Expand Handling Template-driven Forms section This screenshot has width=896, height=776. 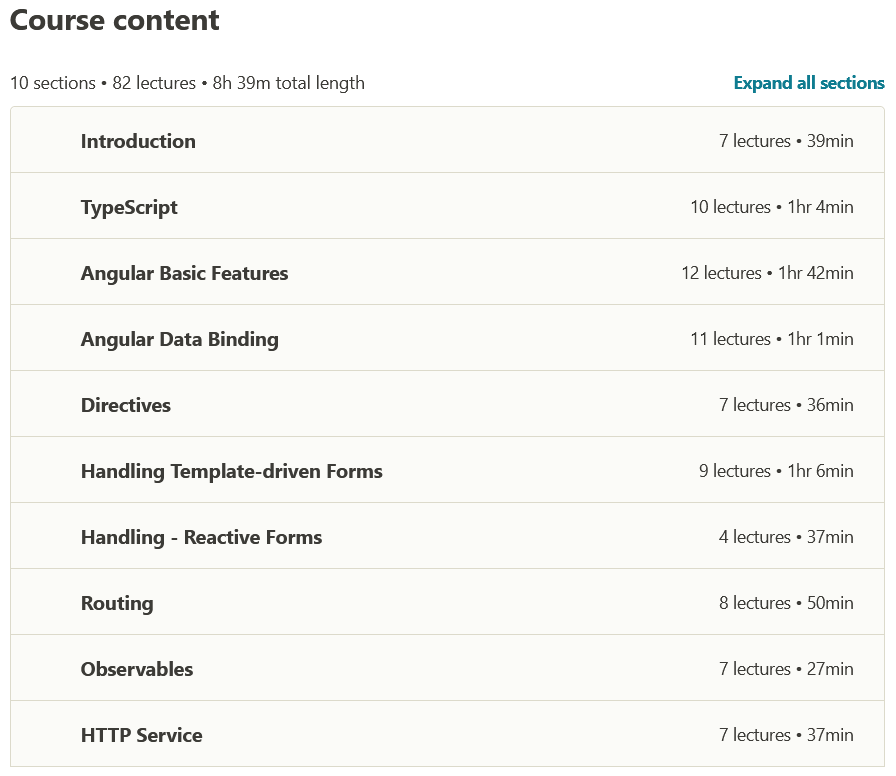click(447, 470)
